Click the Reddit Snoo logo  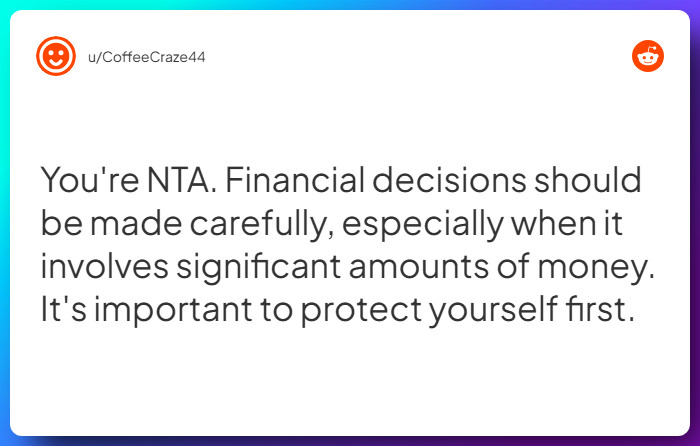(648, 56)
